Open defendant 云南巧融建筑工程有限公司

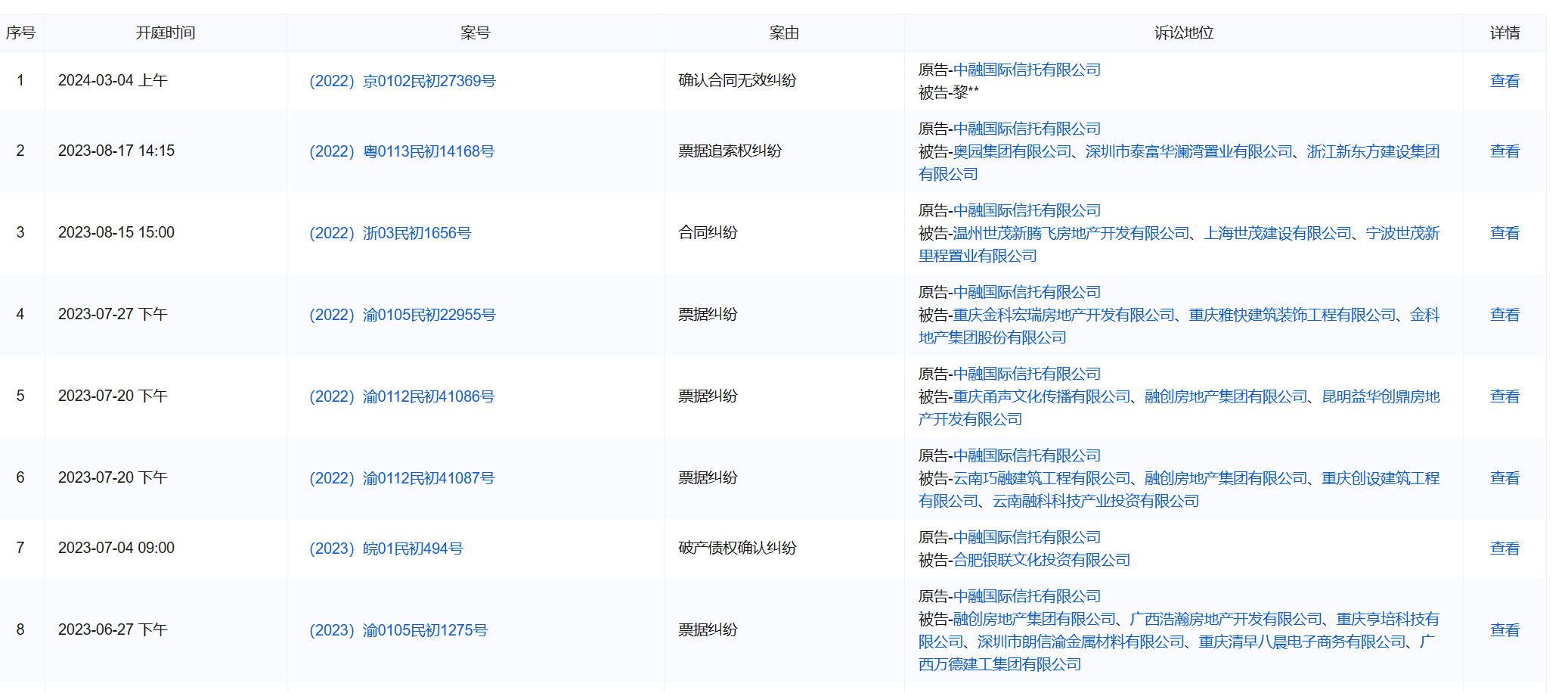tap(1042, 478)
